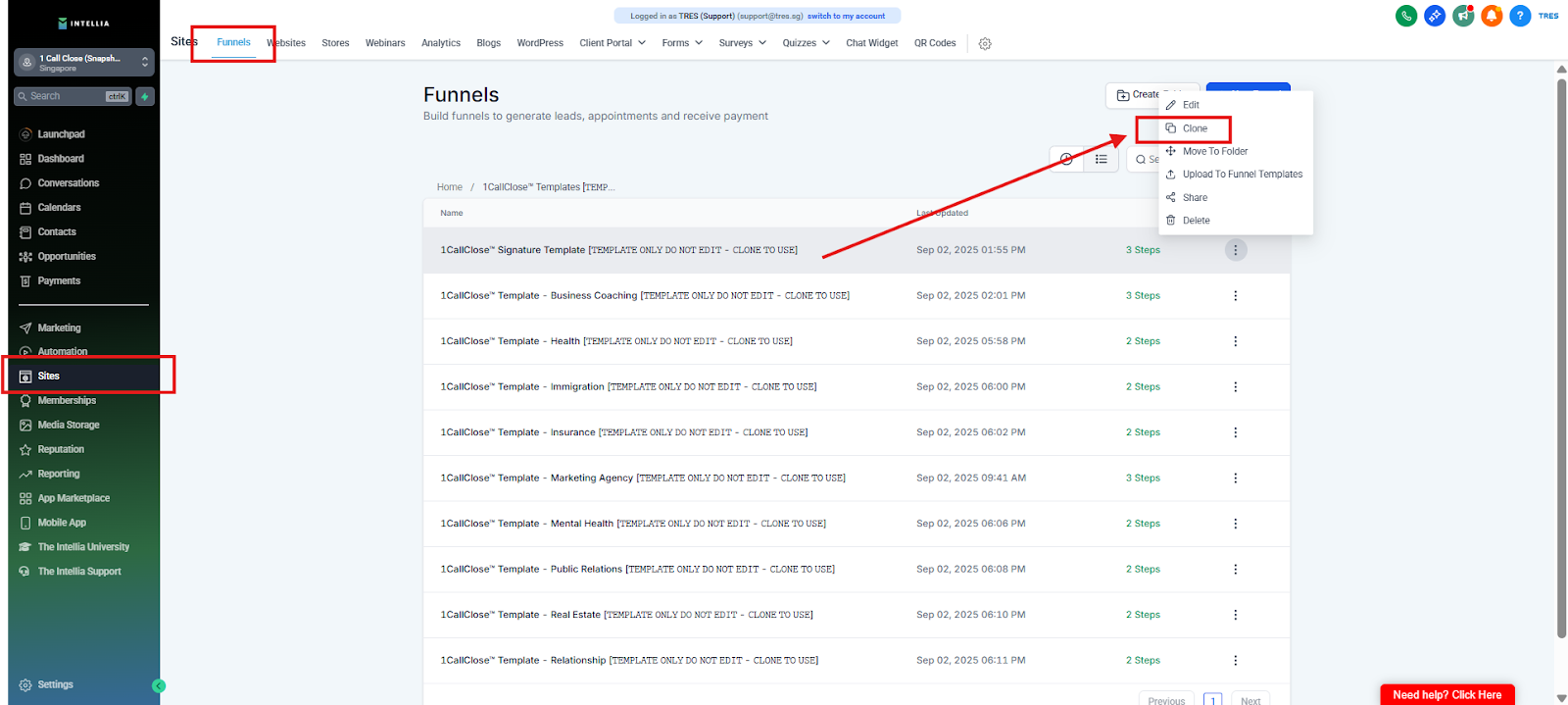Click '3 Steps' for Marketing Agency template
Screen dimensions: 1568x705
pyautogui.click(x=1143, y=478)
